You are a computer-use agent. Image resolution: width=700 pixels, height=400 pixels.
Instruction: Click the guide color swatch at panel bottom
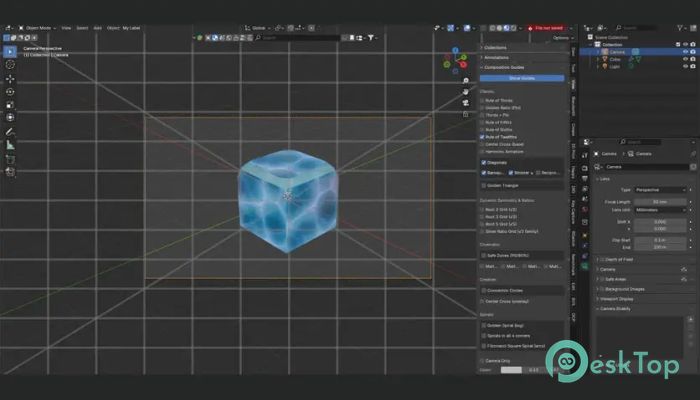click(511, 370)
